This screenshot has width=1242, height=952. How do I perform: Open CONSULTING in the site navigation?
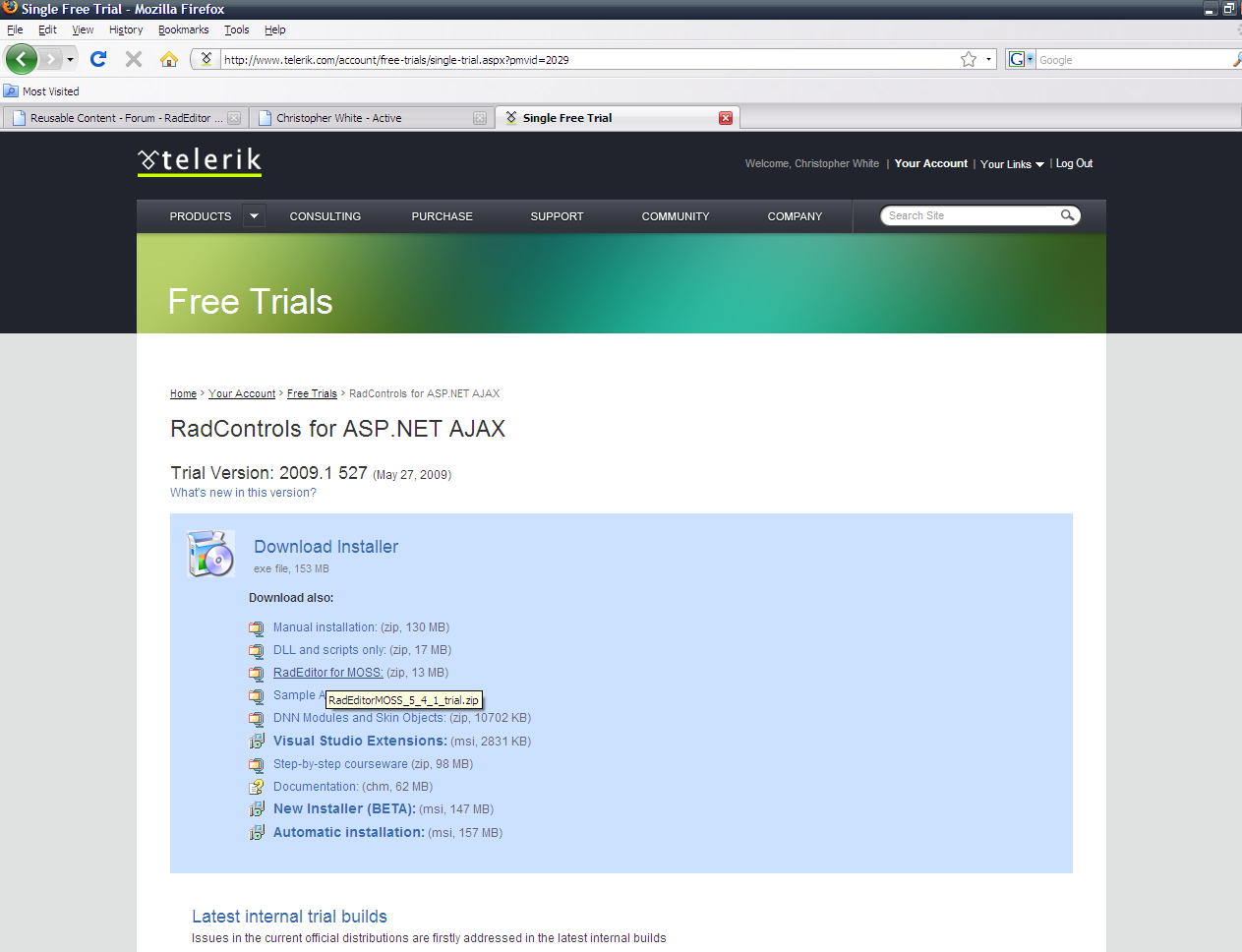point(325,216)
